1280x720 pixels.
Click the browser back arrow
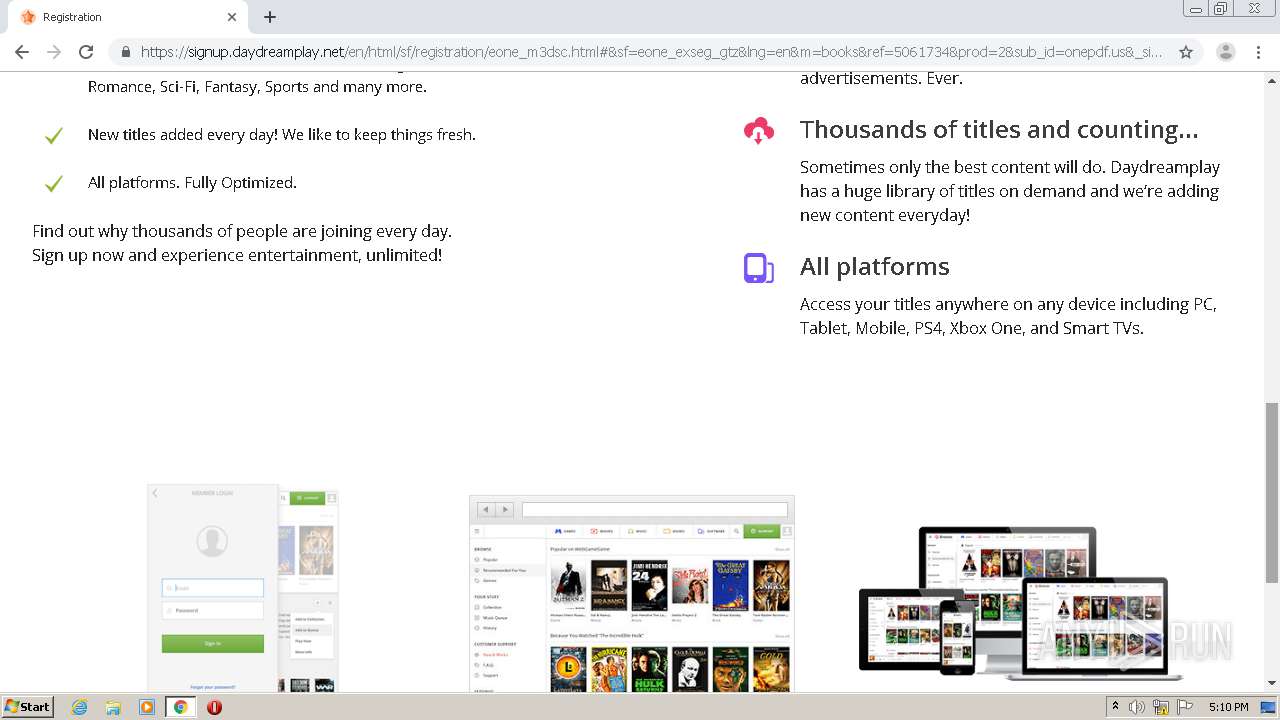click(22, 52)
